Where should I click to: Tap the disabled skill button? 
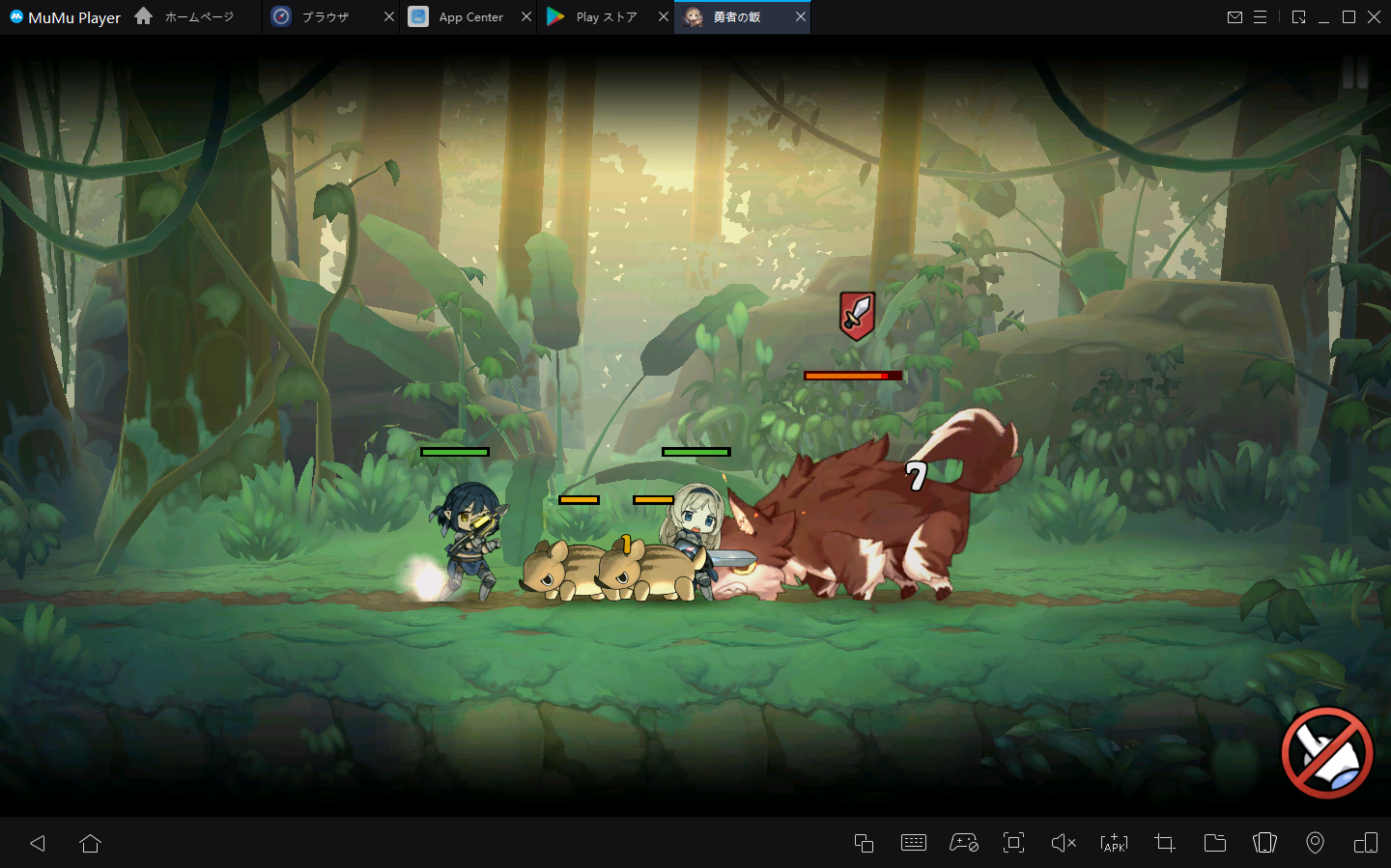tap(1327, 753)
